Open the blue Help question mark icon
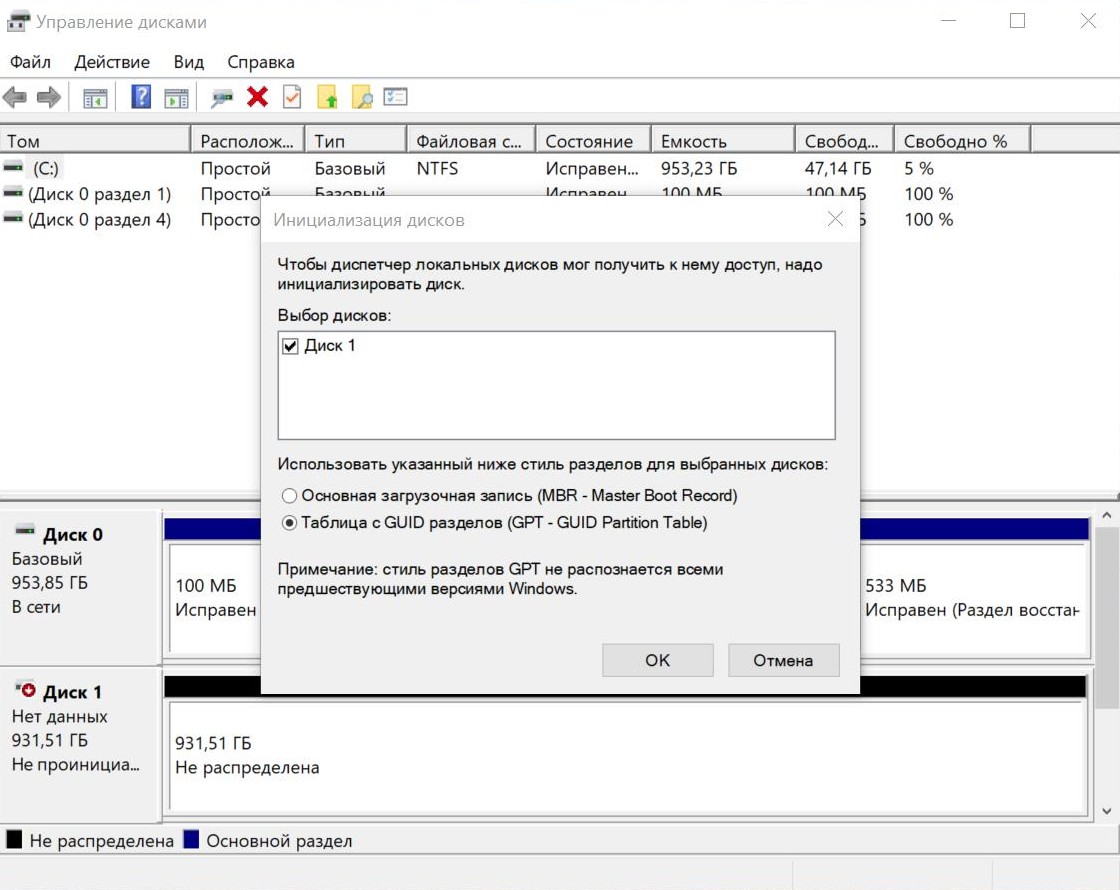This screenshot has width=1120, height=890. click(141, 96)
